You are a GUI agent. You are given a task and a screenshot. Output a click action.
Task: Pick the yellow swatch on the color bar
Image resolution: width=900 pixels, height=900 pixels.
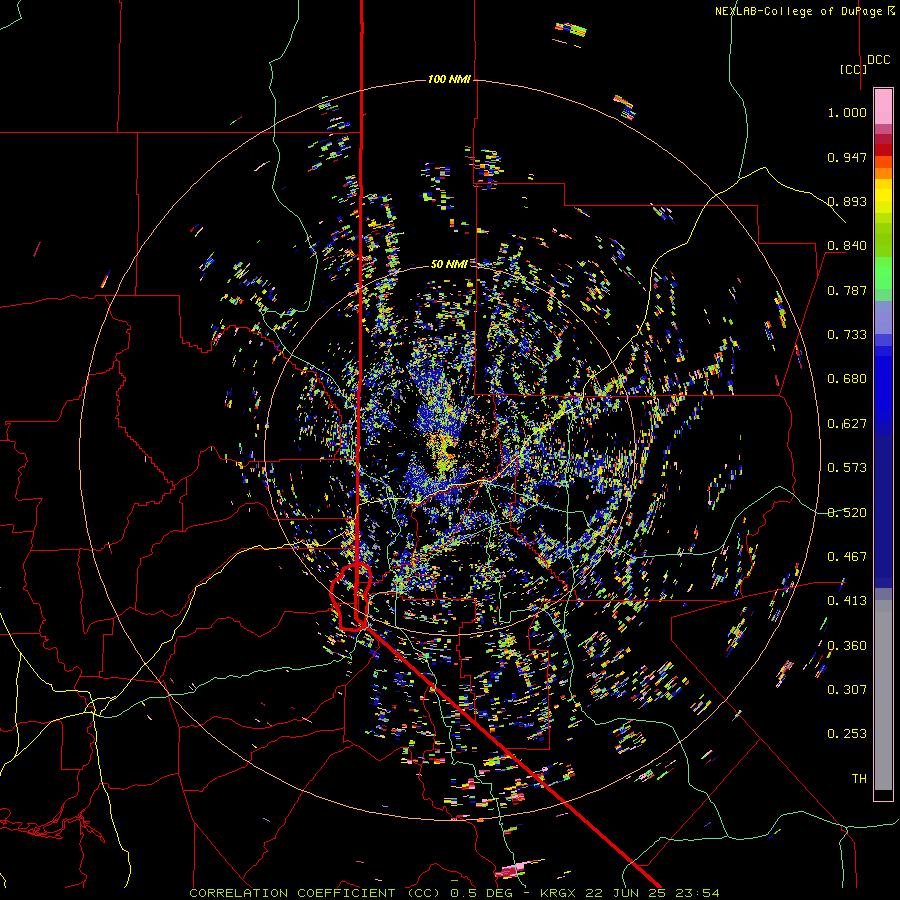pos(883,196)
